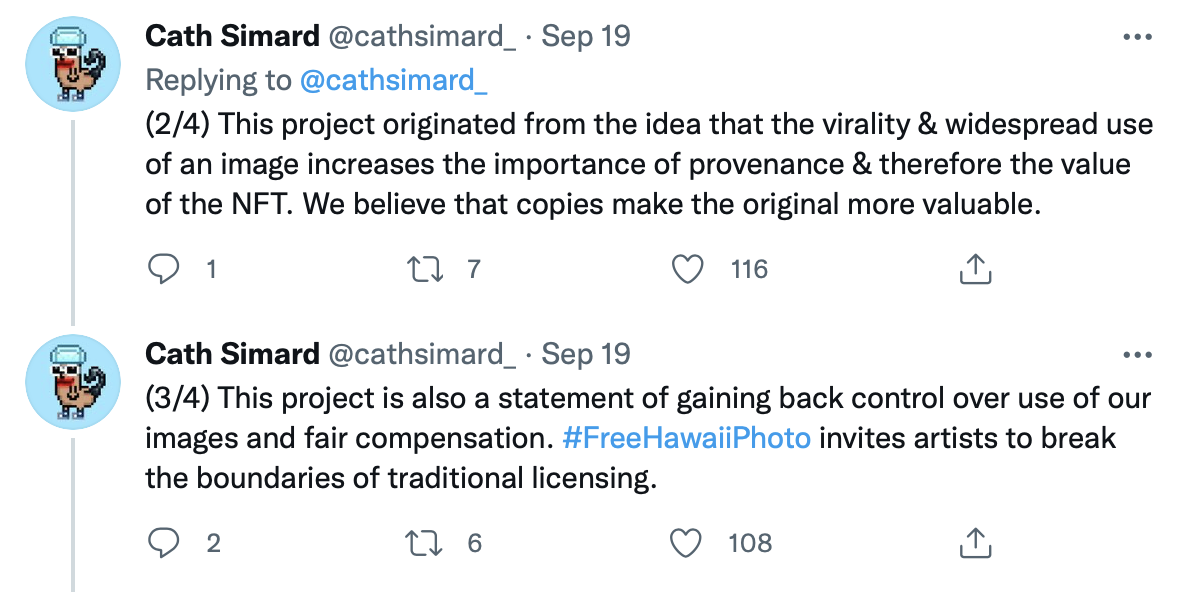The width and height of the screenshot is (1184, 592).
Task: Open more options on (3/4) tweet
Action: coord(1138,355)
